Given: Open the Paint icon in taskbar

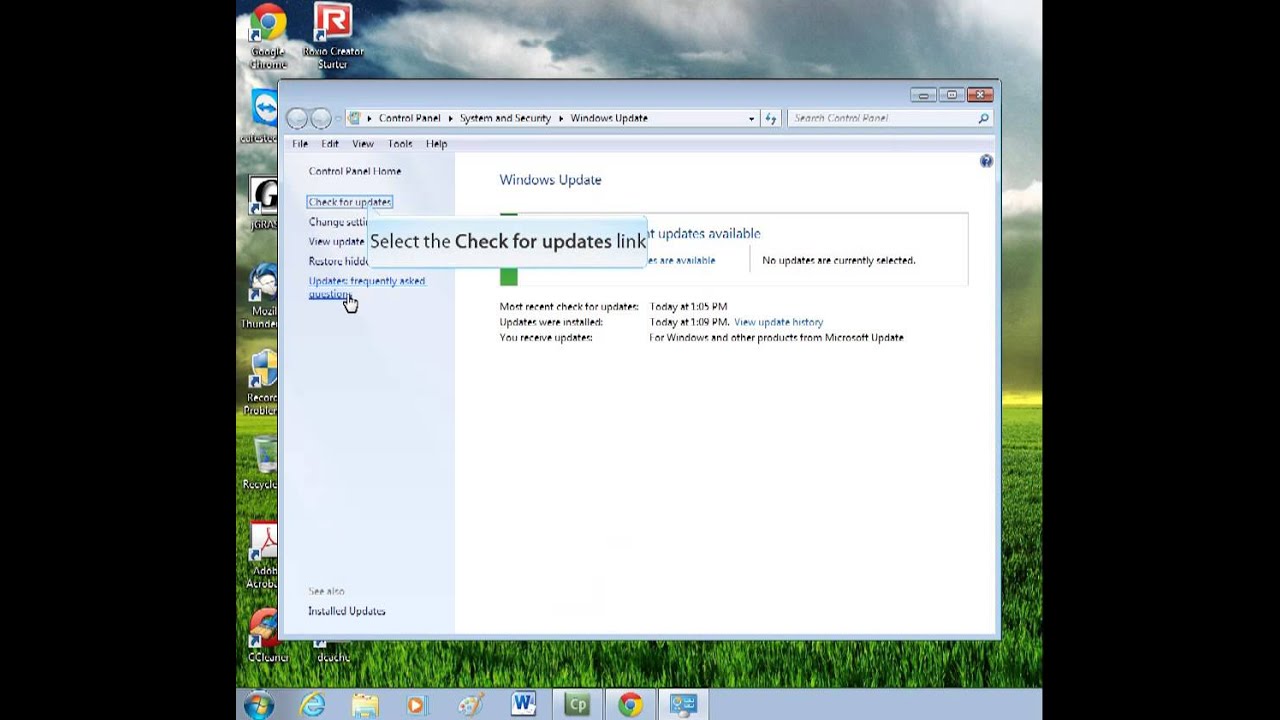Looking at the screenshot, I should pyautogui.click(x=470, y=705).
